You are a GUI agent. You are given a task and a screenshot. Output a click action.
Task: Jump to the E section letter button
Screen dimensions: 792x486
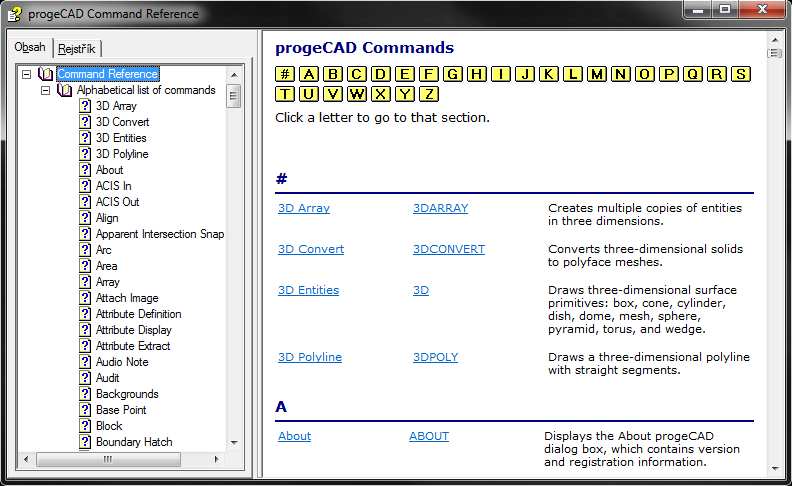(405, 74)
